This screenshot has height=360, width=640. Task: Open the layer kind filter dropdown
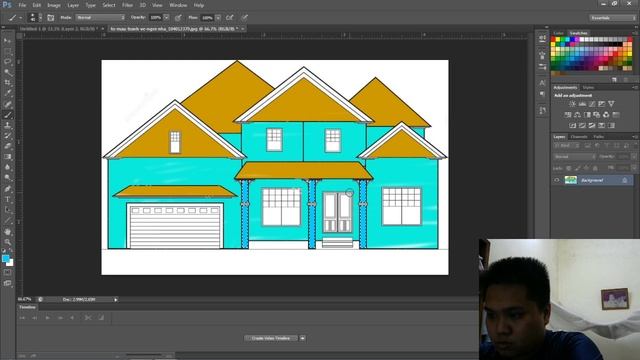[567, 145]
